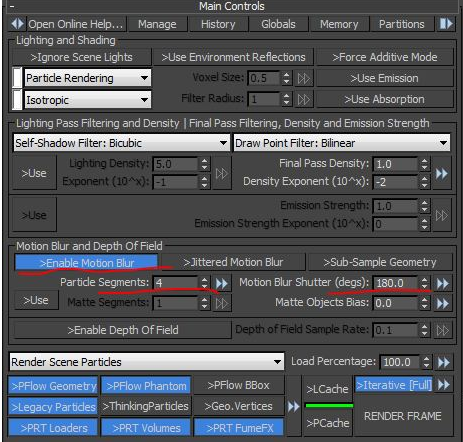This screenshot has height=442, width=463.
Task: Click the Voxel Size input field
Action: [264, 78]
